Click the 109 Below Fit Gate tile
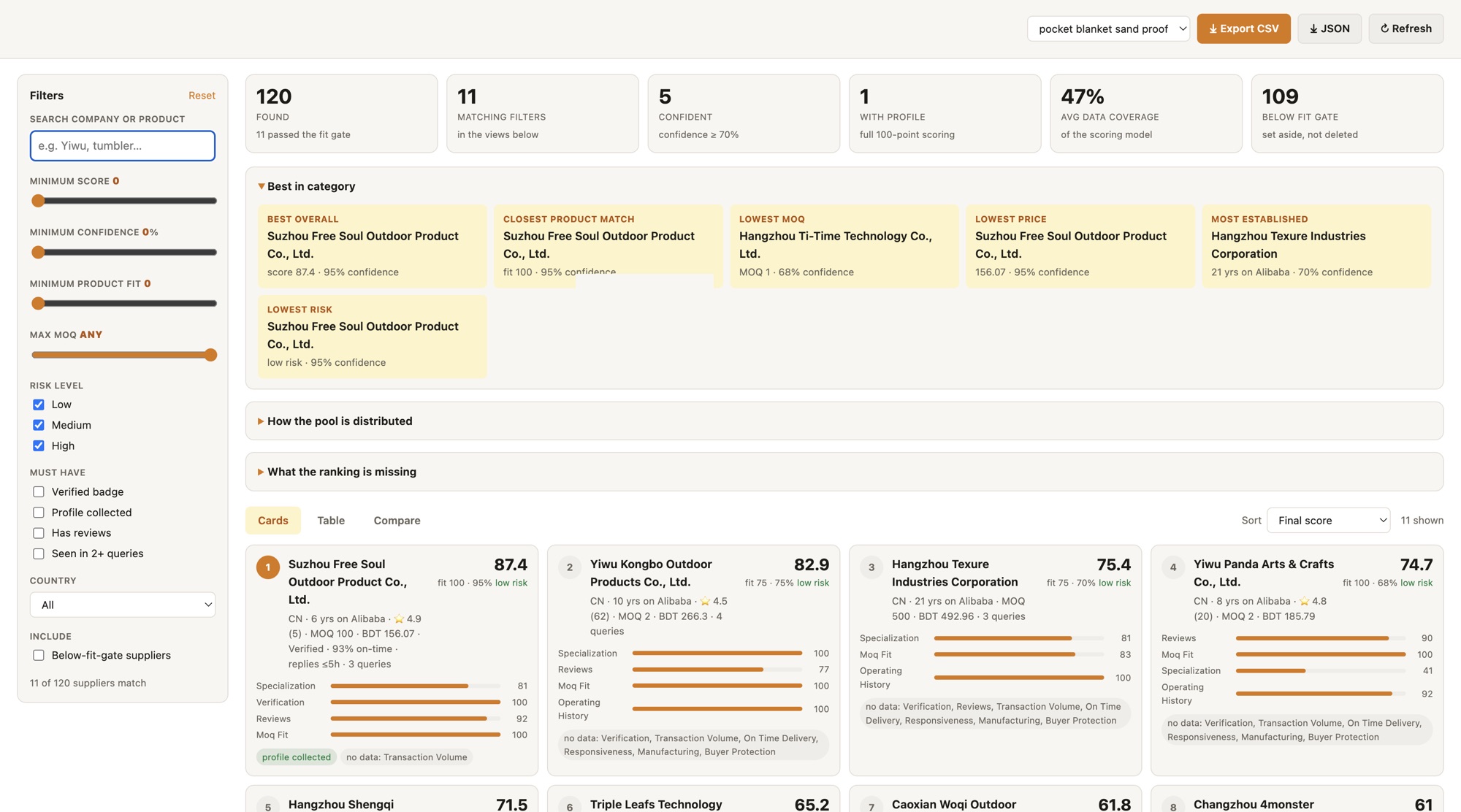 1347,113
